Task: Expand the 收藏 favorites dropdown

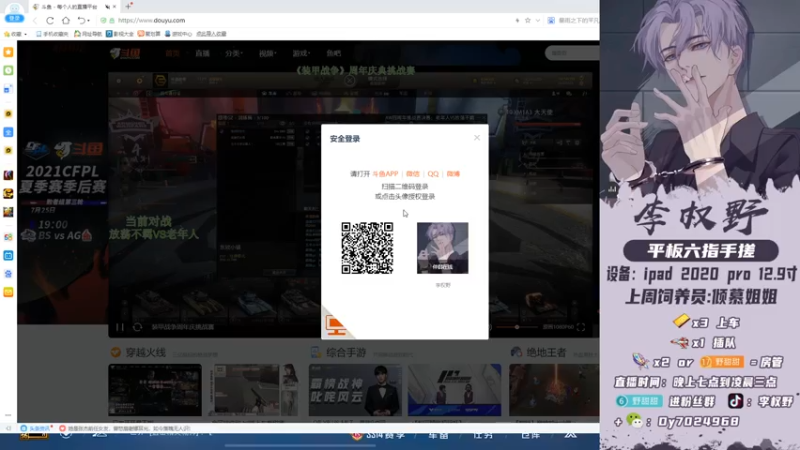Action: [15, 34]
